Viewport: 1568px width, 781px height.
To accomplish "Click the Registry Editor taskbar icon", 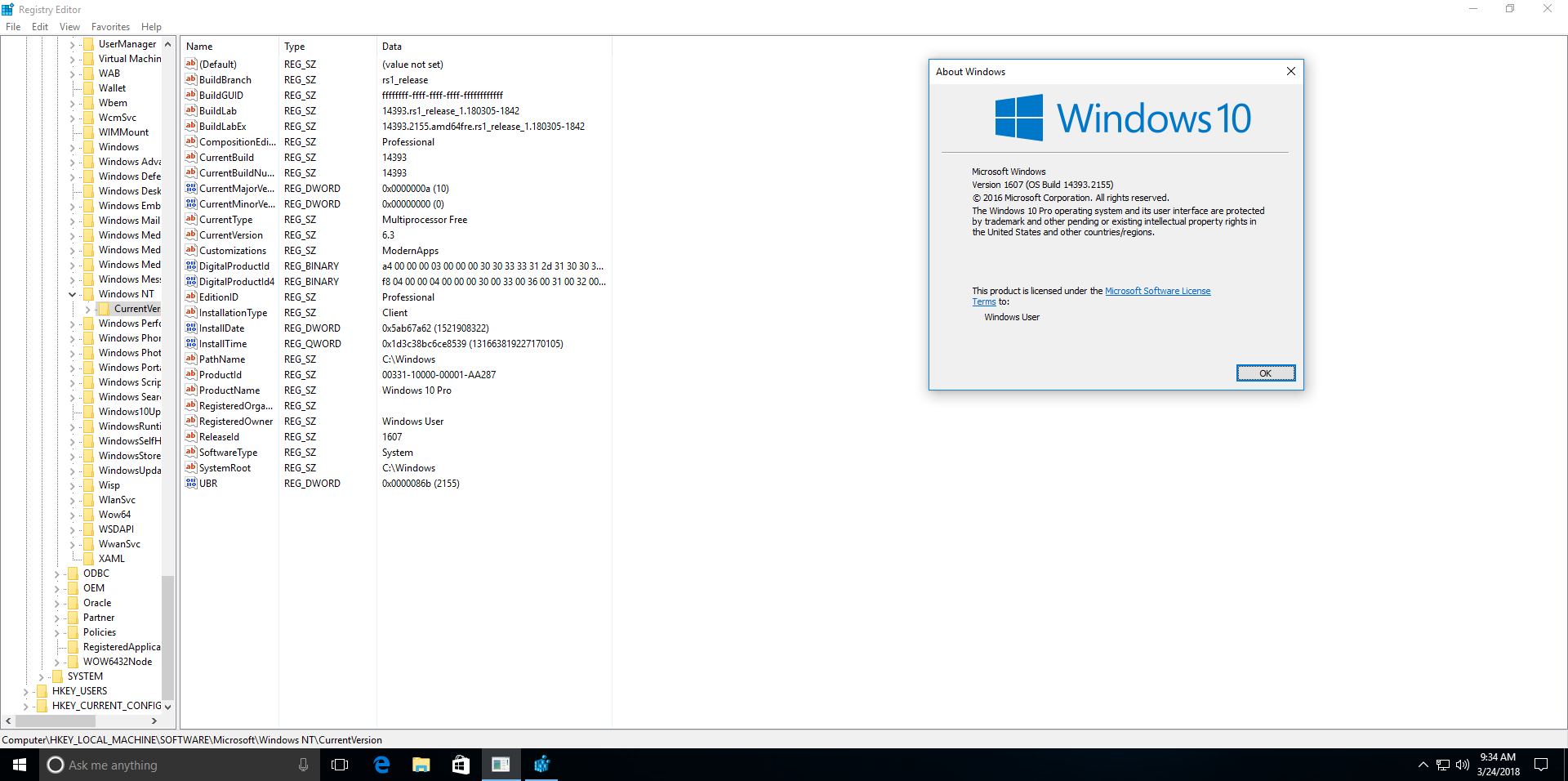I will (x=541, y=765).
